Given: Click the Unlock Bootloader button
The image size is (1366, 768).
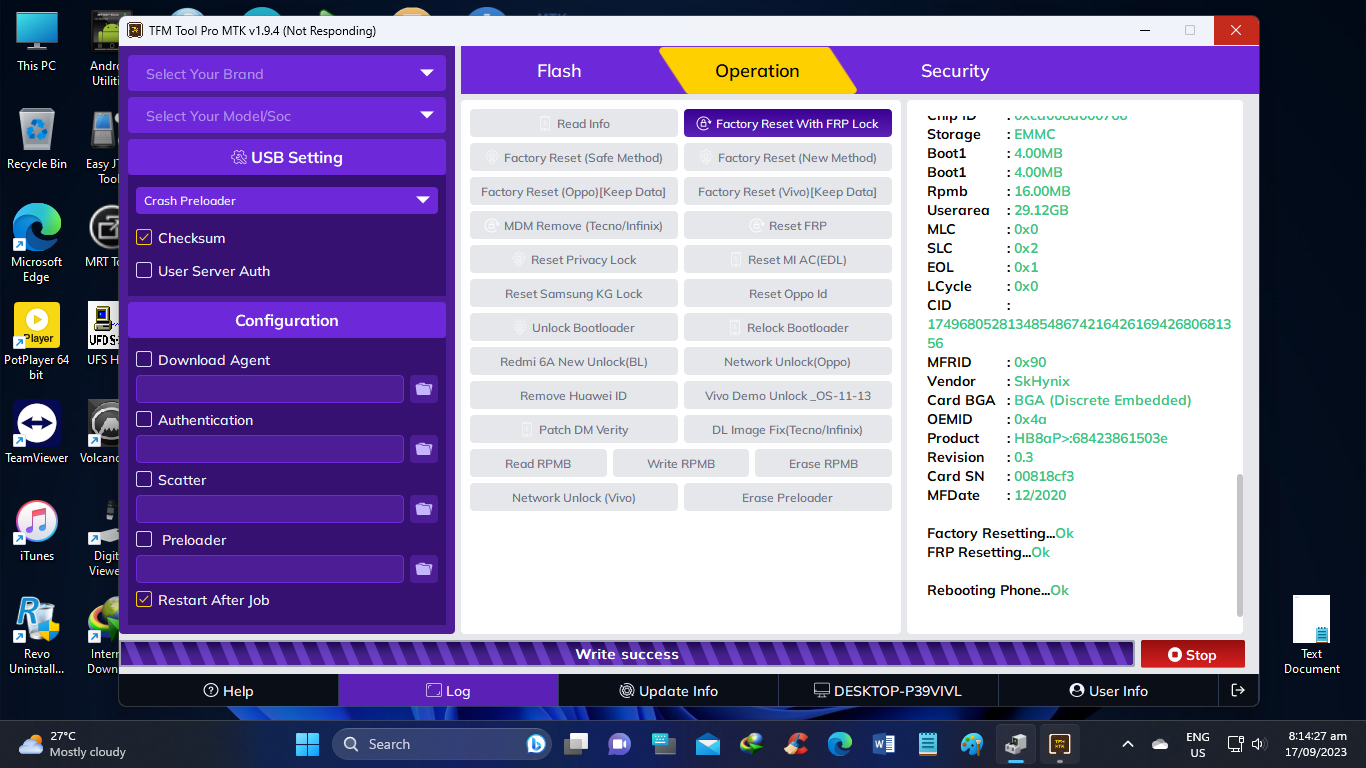Looking at the screenshot, I should pyautogui.click(x=574, y=328).
